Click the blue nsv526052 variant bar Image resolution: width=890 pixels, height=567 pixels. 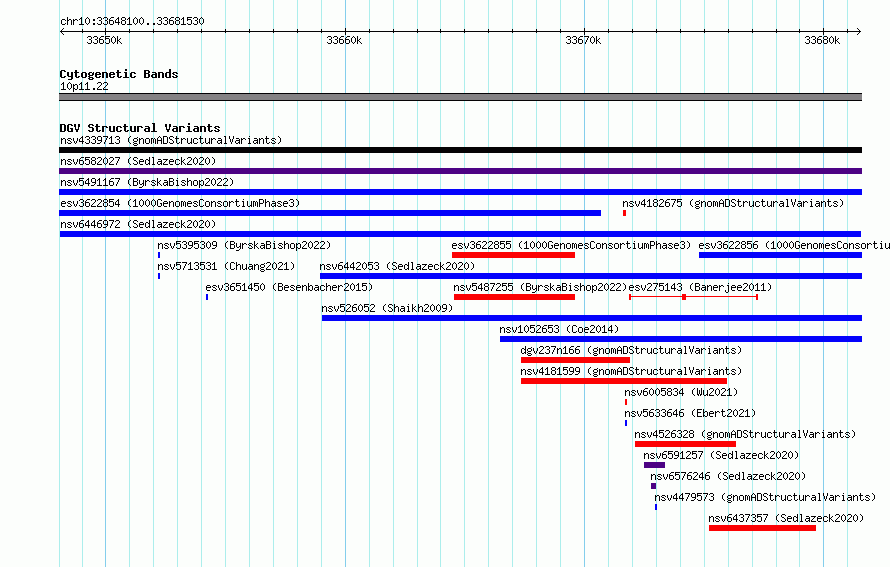click(x=592, y=318)
